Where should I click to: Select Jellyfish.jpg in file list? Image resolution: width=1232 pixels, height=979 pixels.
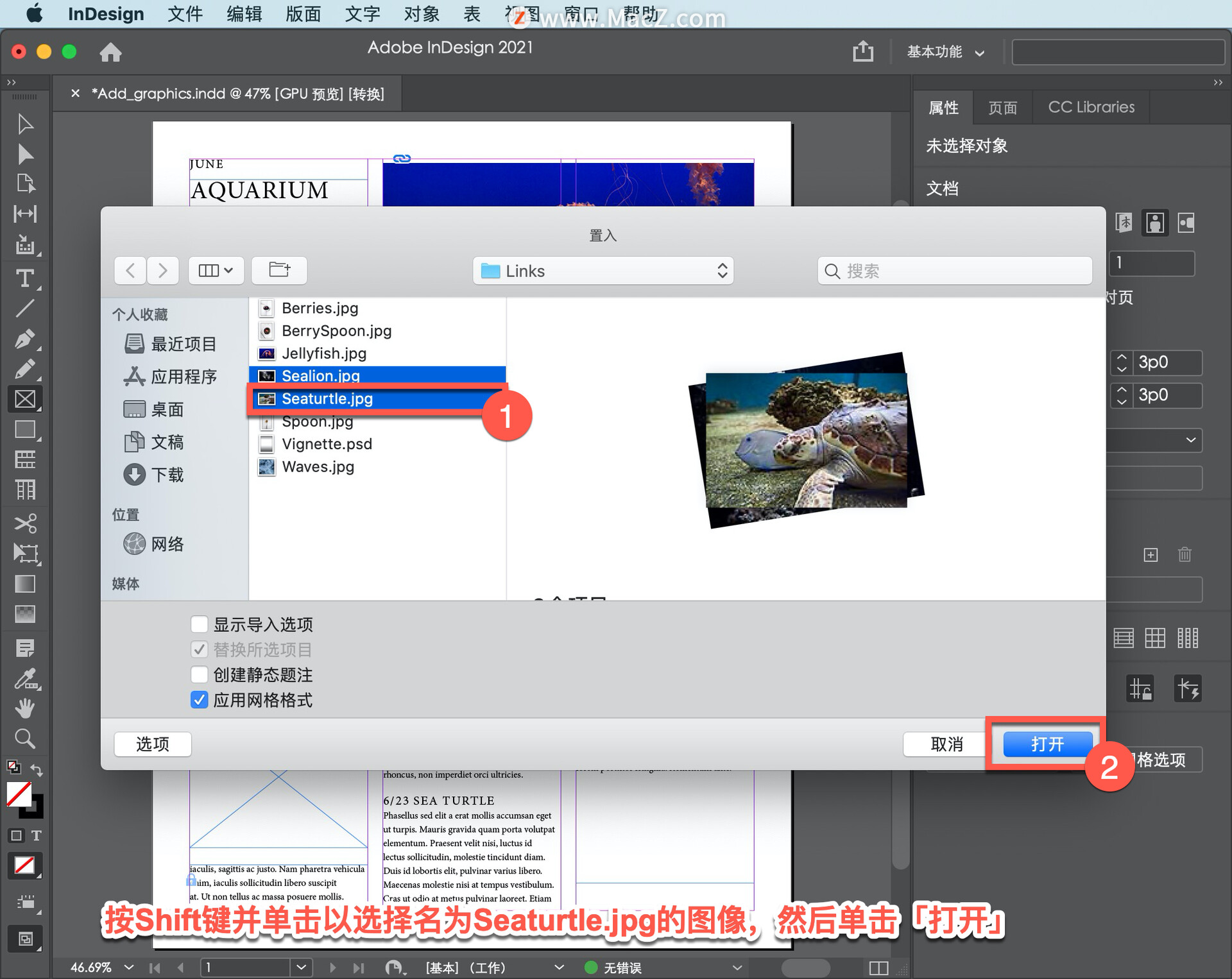pos(379,353)
